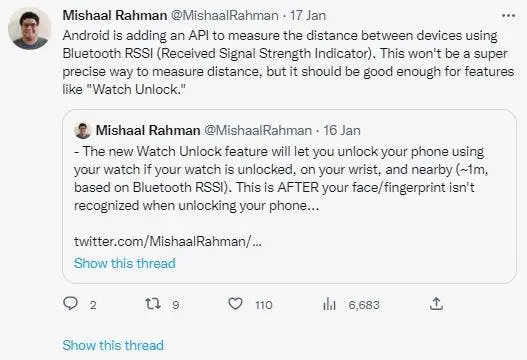Click the reply count 2
Screen dimensions: 527x360
[x=93, y=305]
